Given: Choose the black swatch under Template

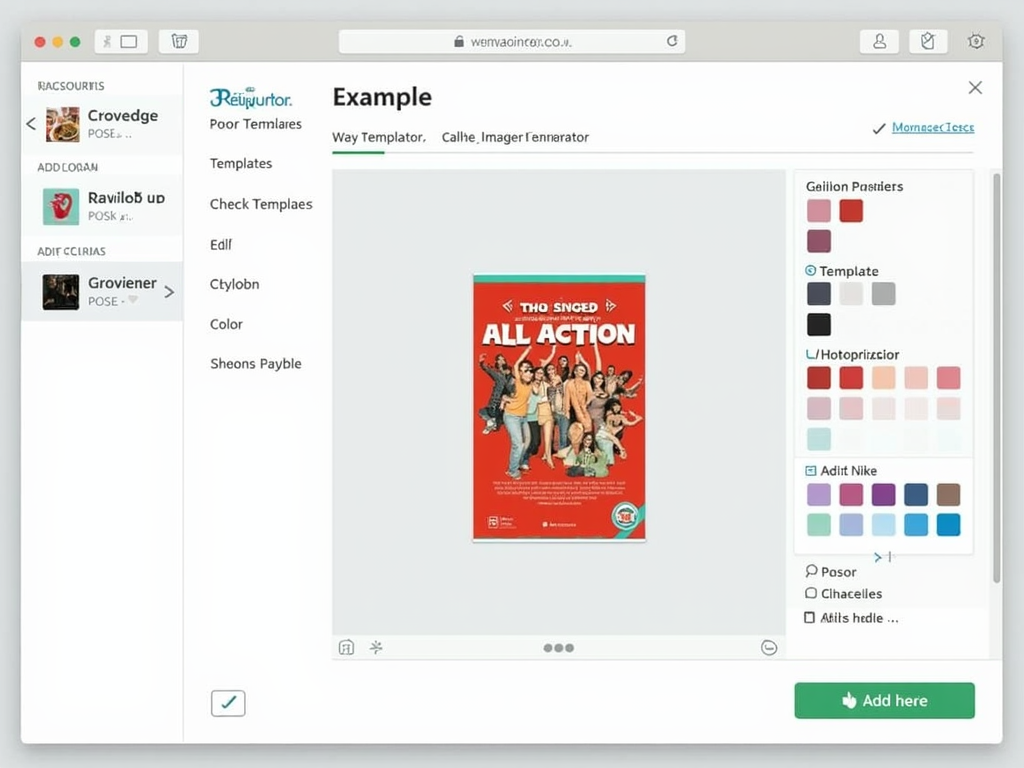Looking at the screenshot, I should [818, 324].
